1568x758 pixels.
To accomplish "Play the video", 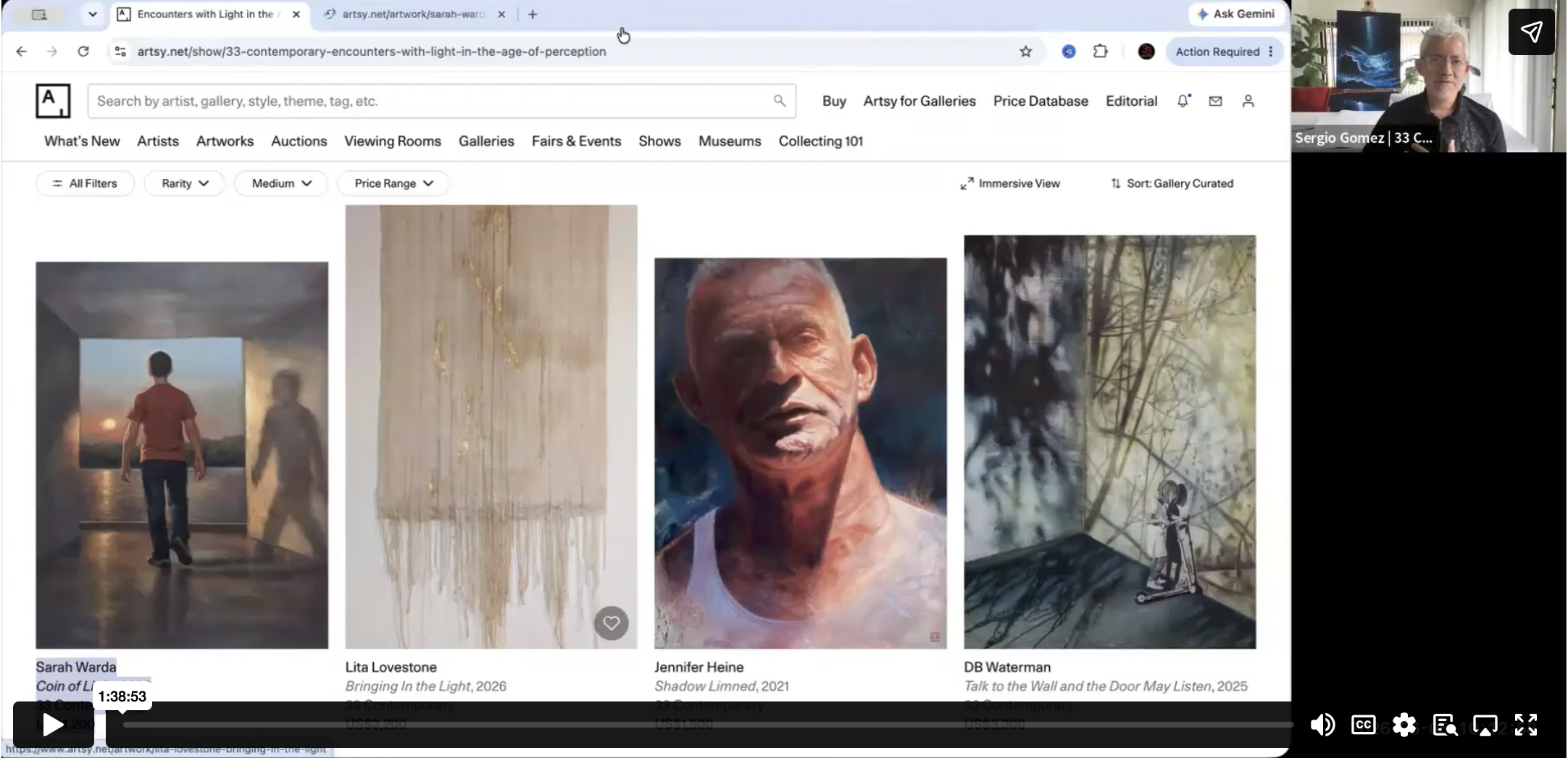I will (53, 725).
